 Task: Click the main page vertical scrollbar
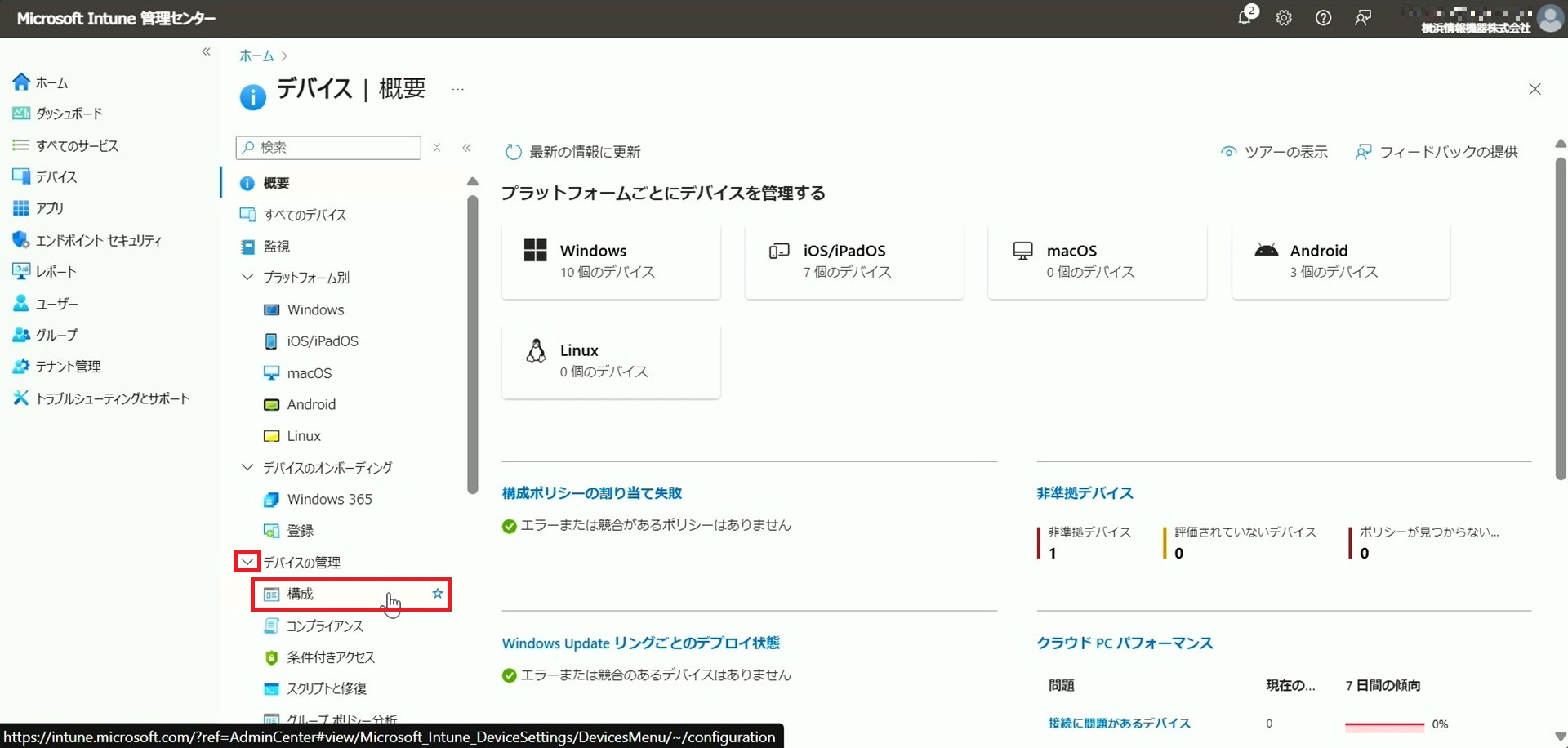pyautogui.click(x=1561, y=318)
